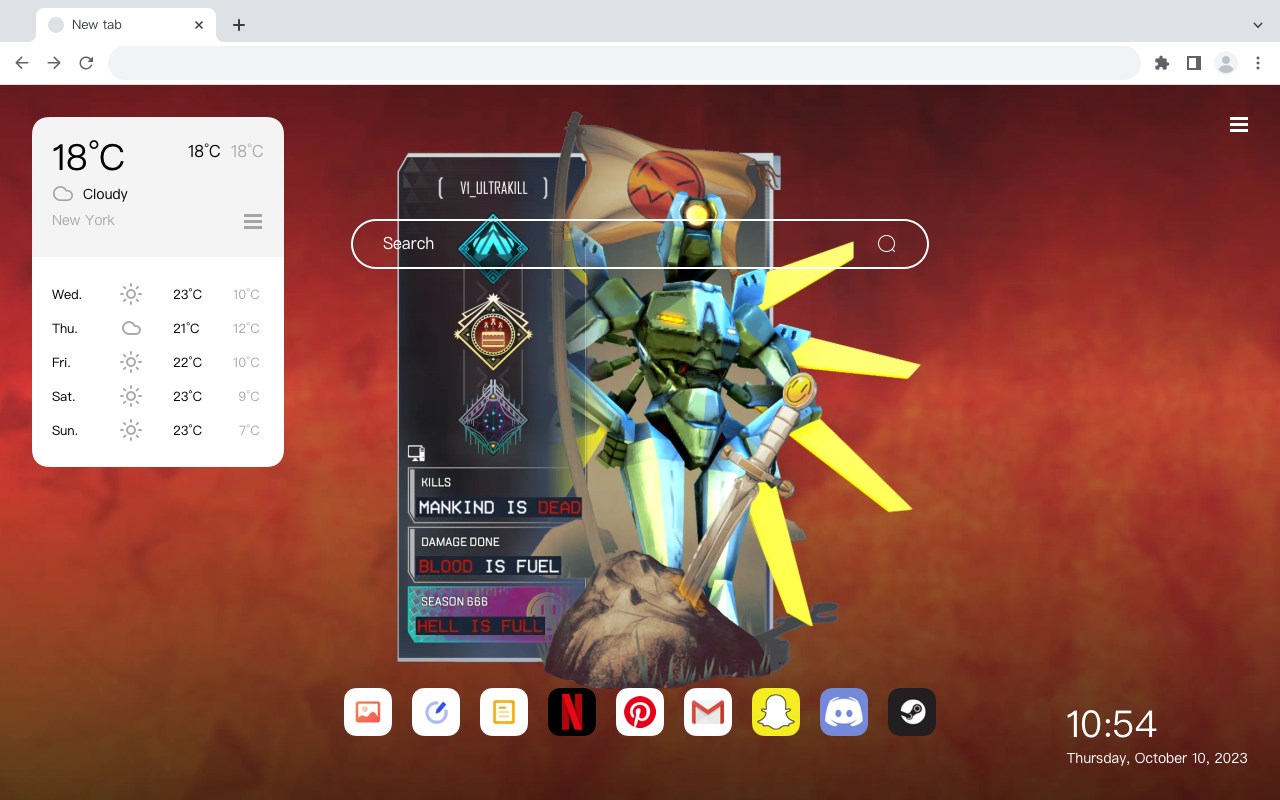Click Sunday's 7°C low temperature

click(x=249, y=430)
